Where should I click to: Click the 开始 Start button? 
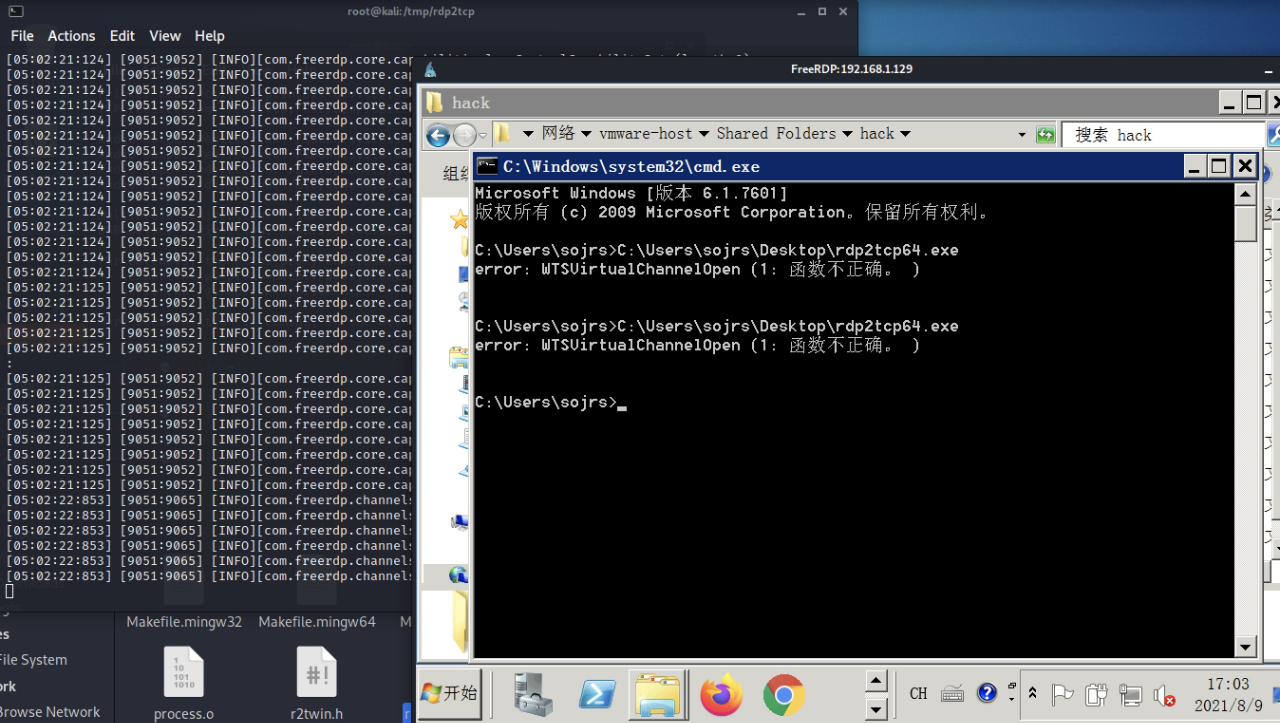[x=449, y=693]
